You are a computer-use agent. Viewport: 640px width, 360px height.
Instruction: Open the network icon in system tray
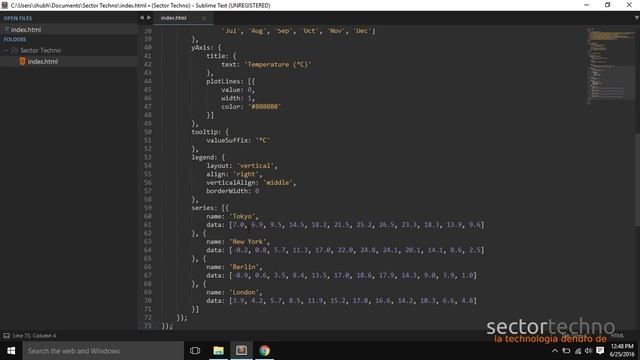tap(578, 351)
